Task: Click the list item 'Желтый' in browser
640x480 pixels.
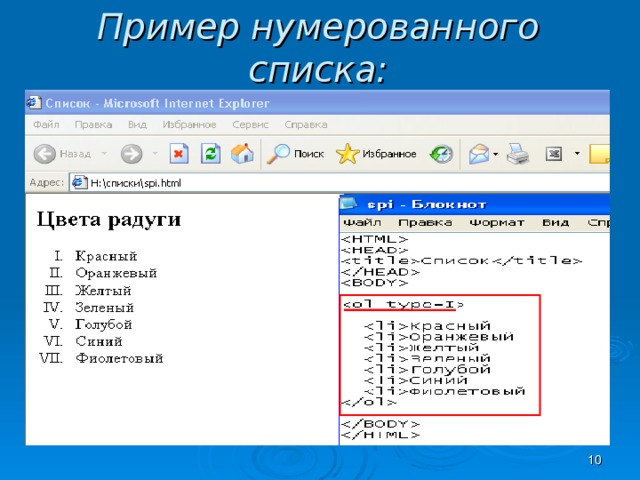Action: [103, 291]
